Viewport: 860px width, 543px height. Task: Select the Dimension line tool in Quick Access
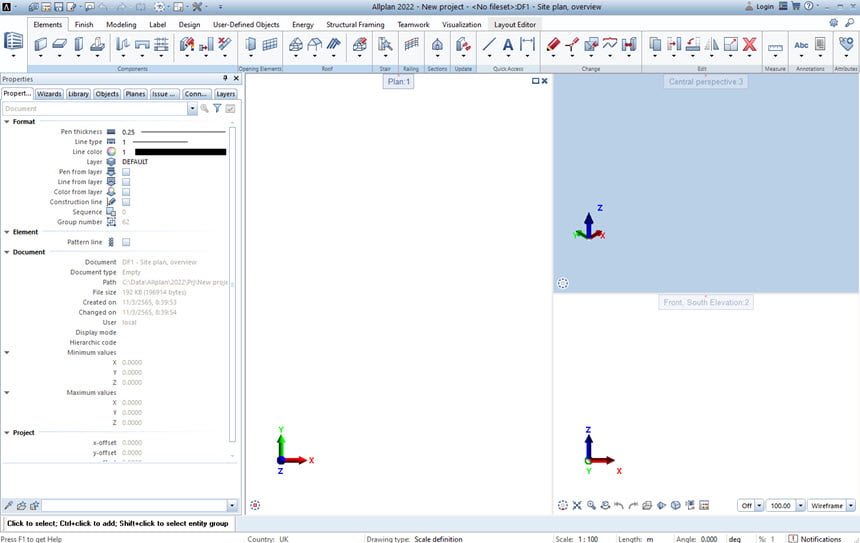point(527,44)
